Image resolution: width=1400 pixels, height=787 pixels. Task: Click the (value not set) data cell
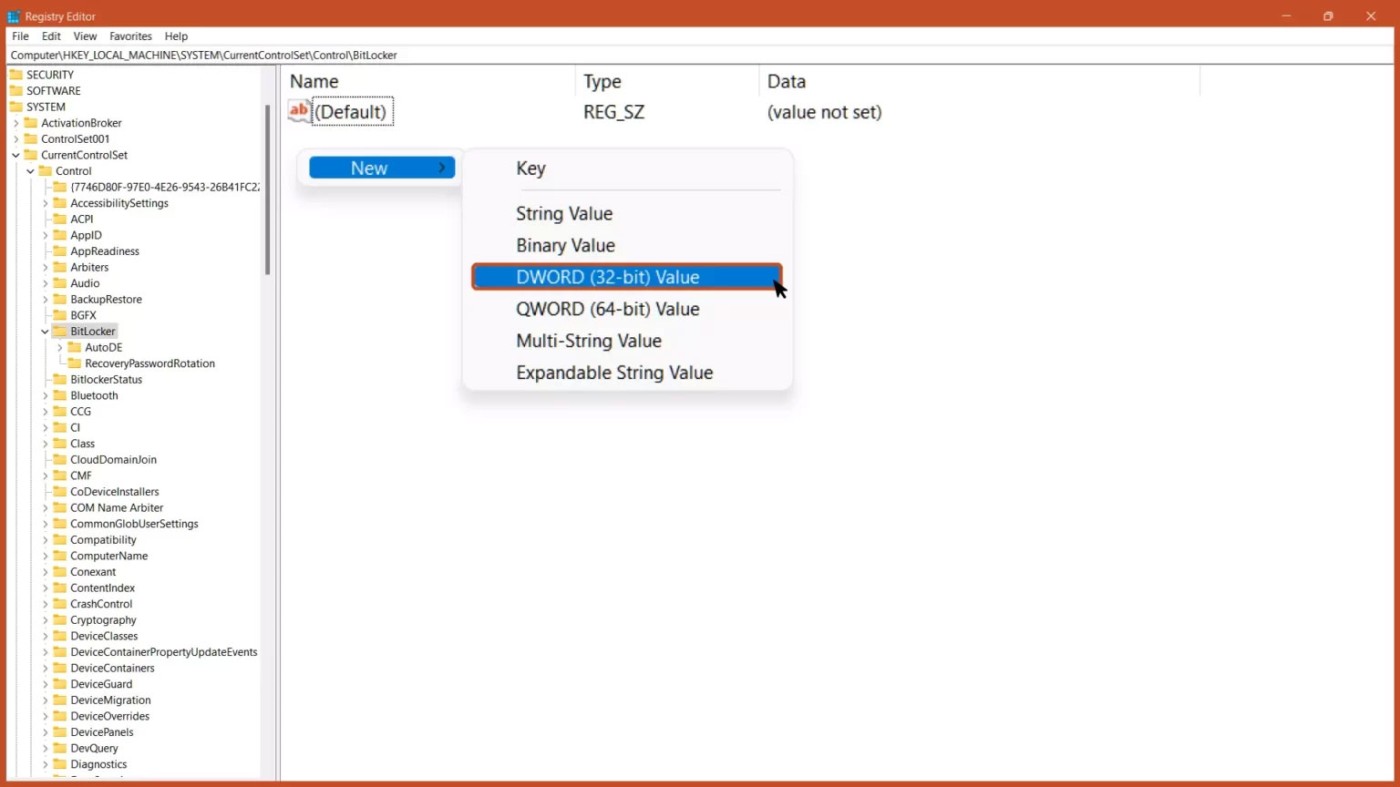pyautogui.click(x=824, y=112)
